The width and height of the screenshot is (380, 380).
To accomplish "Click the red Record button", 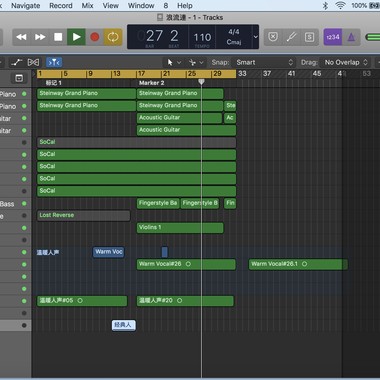I will [x=95, y=37].
